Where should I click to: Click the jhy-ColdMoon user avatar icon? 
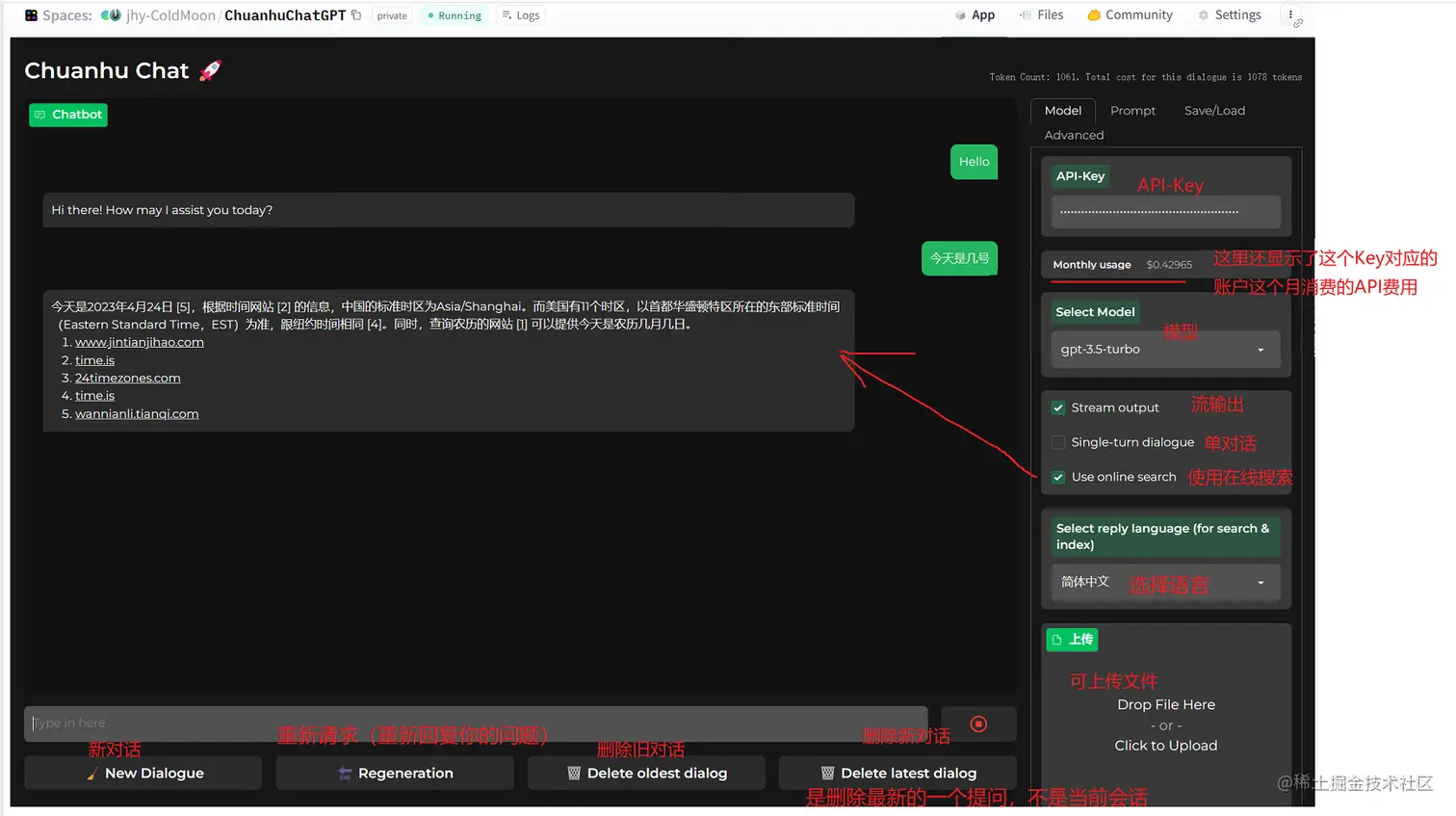pos(111,15)
